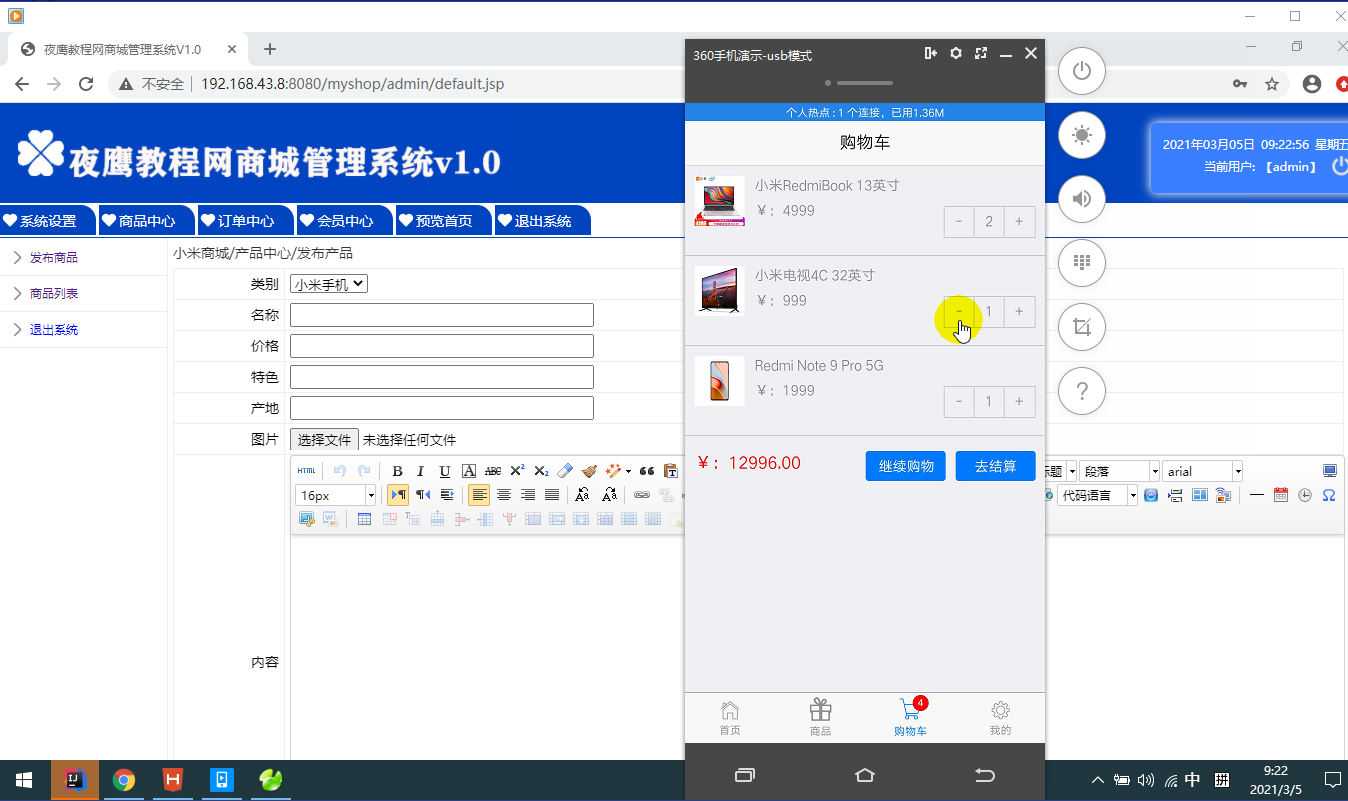Insert time with clock icon
1348x801 pixels.
coord(1305,495)
